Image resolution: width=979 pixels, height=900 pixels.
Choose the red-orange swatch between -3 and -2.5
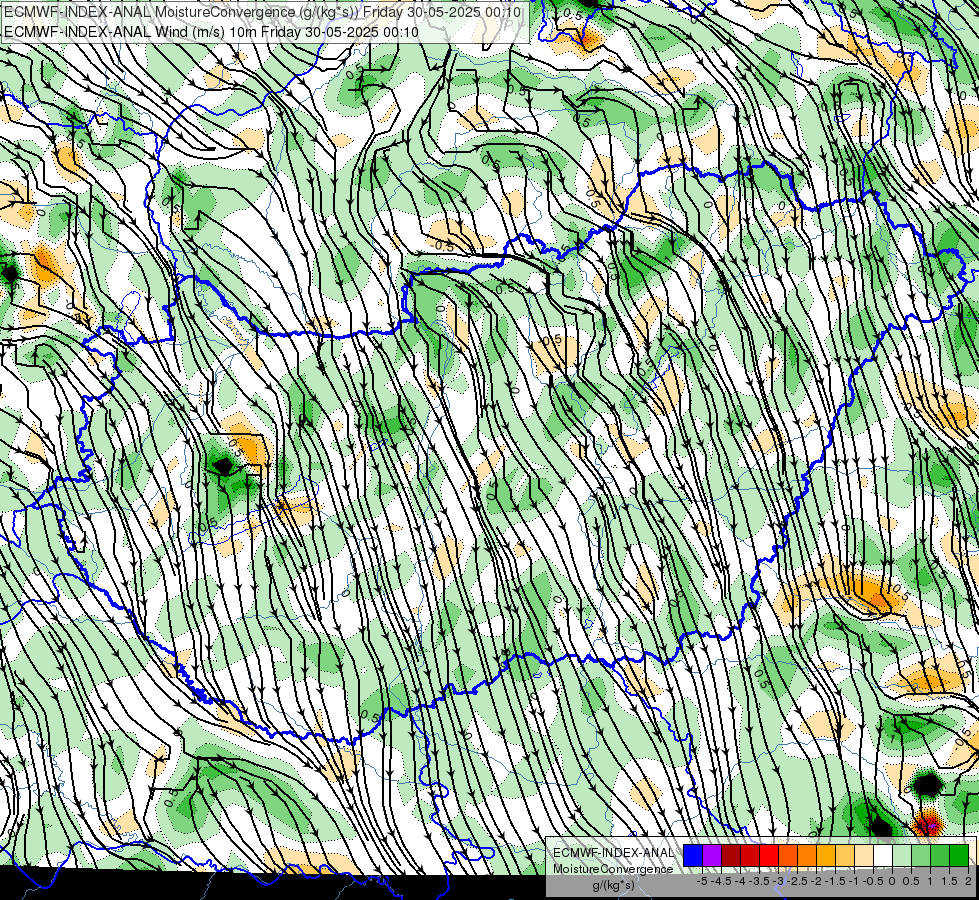(x=788, y=855)
